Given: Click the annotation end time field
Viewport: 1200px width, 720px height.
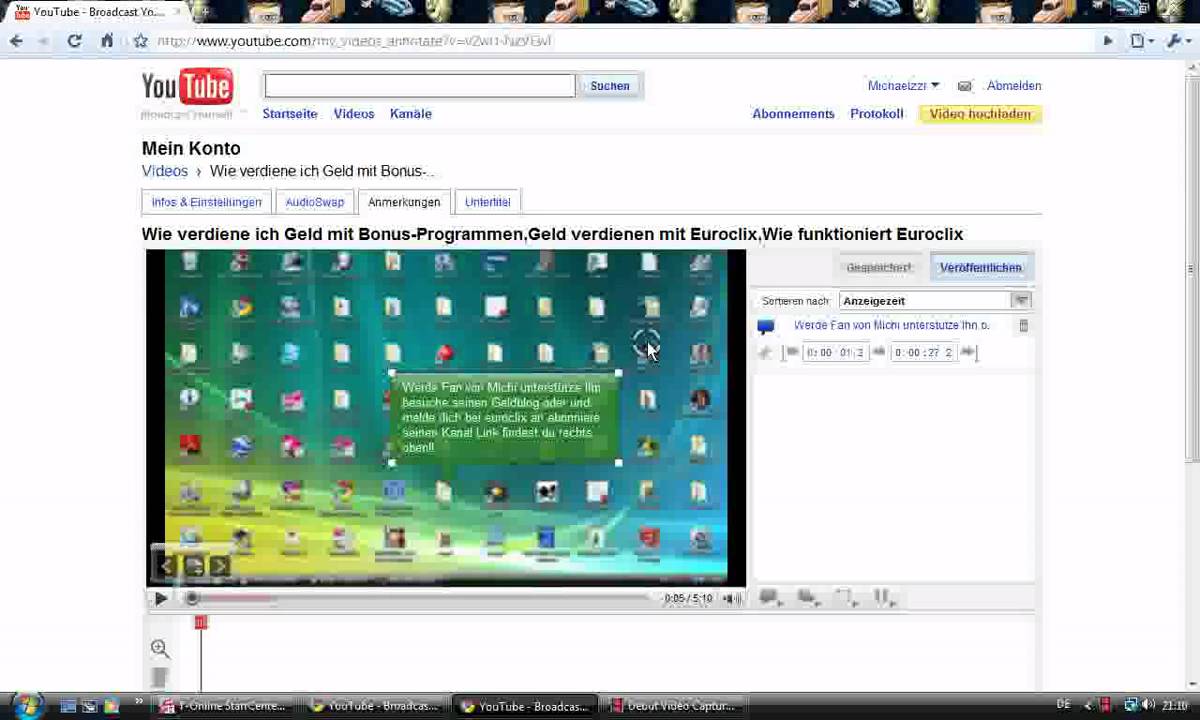Looking at the screenshot, I should click(923, 352).
